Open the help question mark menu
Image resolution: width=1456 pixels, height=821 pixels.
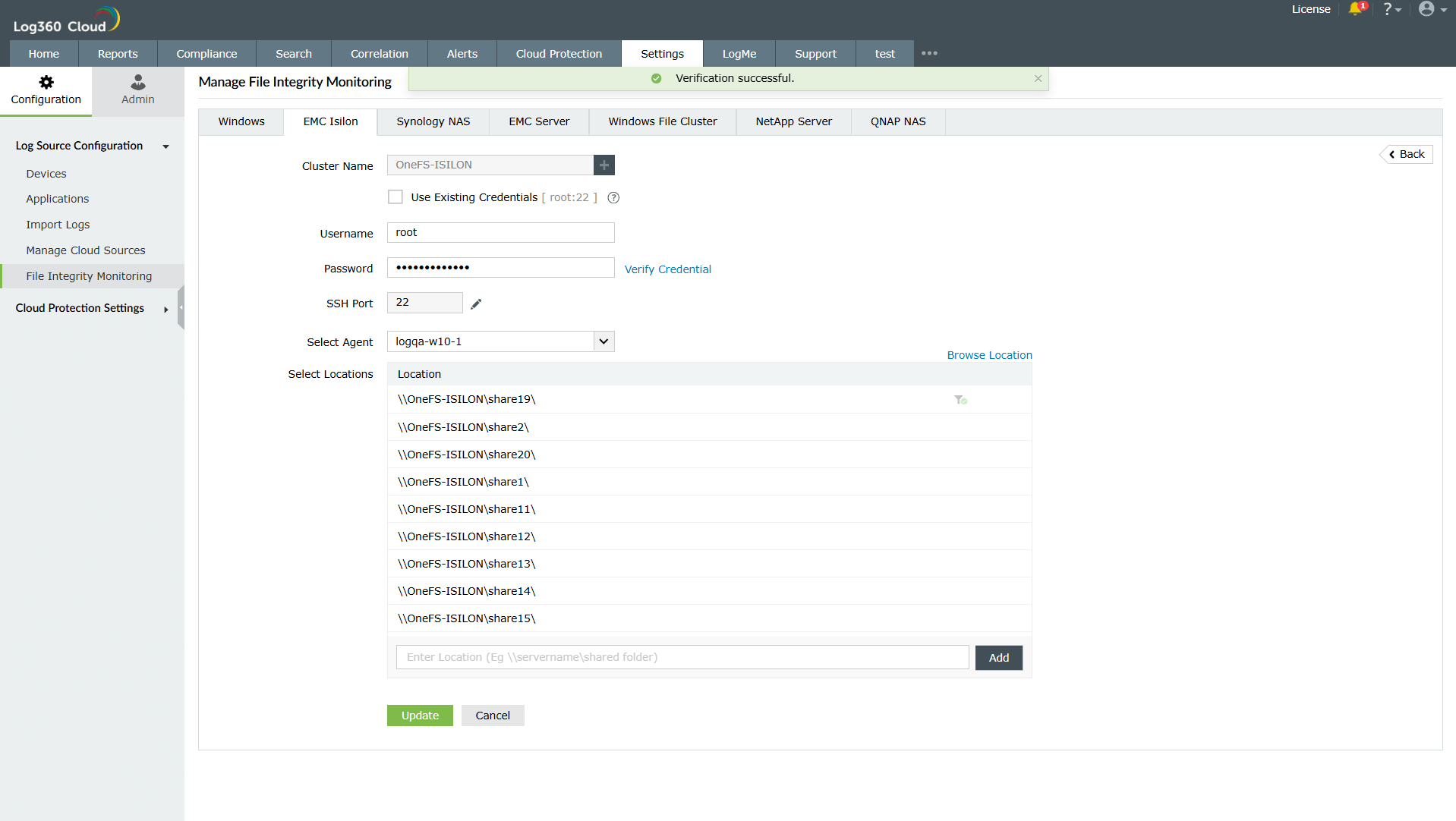tap(1389, 10)
